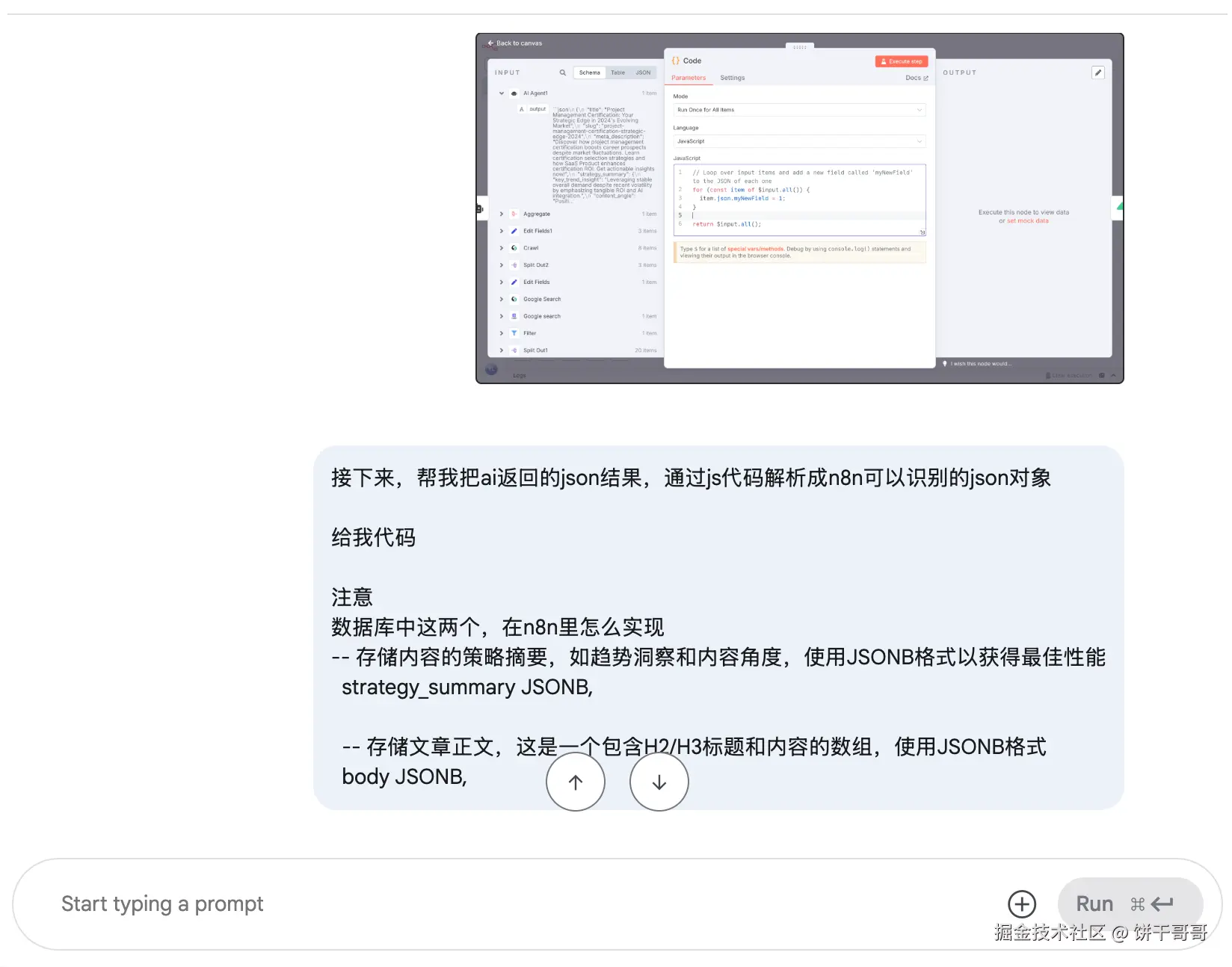Click the output field type 'A' icon
Screen dimensions: 1232x967
point(522,109)
